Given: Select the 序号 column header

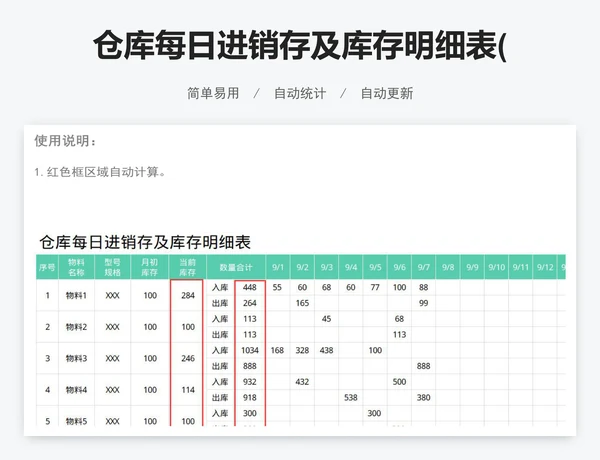Looking at the screenshot, I should [47, 267].
